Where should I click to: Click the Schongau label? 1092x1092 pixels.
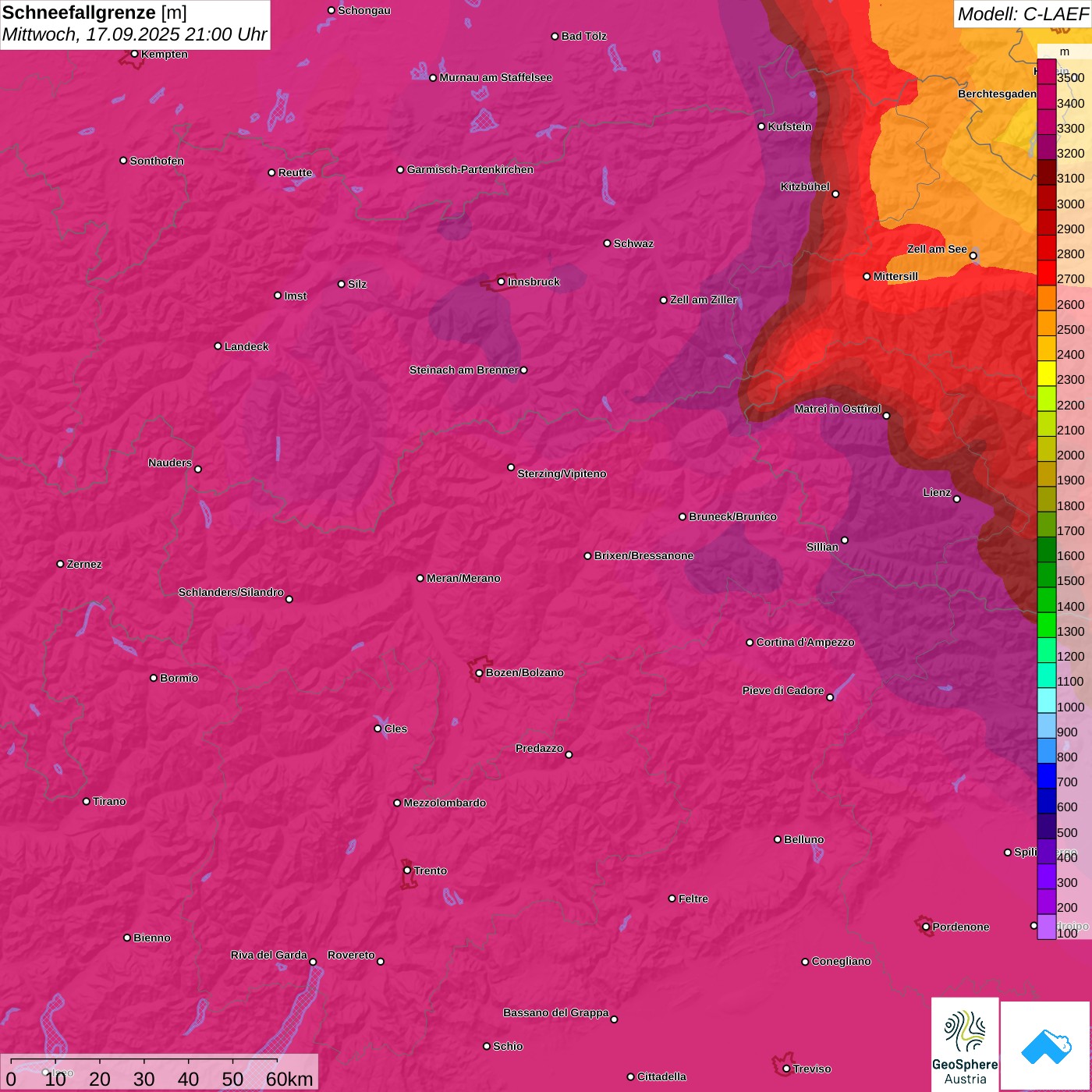[364, 11]
